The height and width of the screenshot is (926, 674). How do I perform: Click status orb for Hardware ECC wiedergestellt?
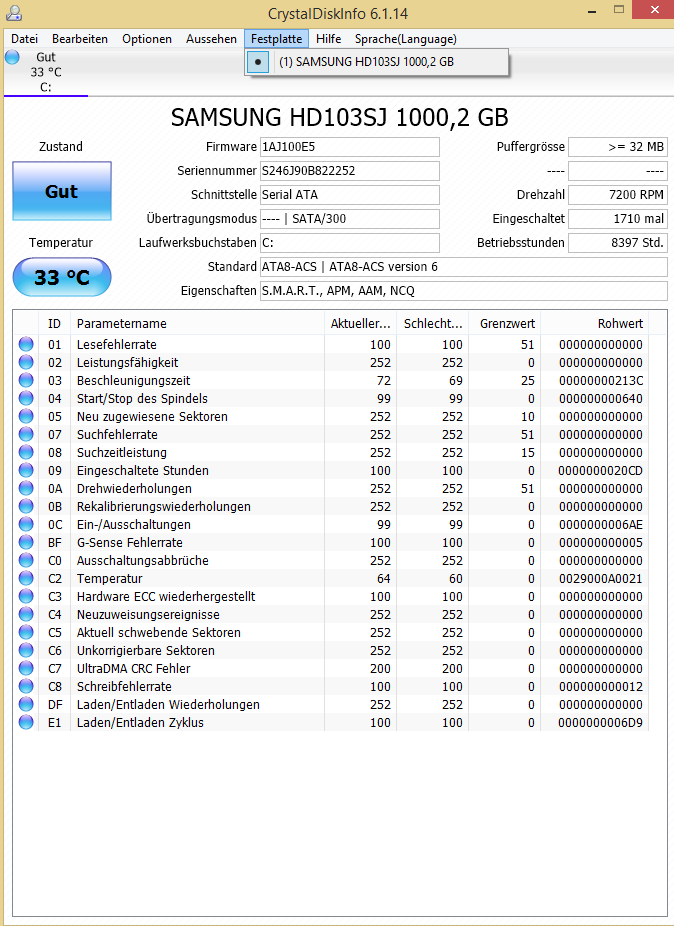[26, 596]
